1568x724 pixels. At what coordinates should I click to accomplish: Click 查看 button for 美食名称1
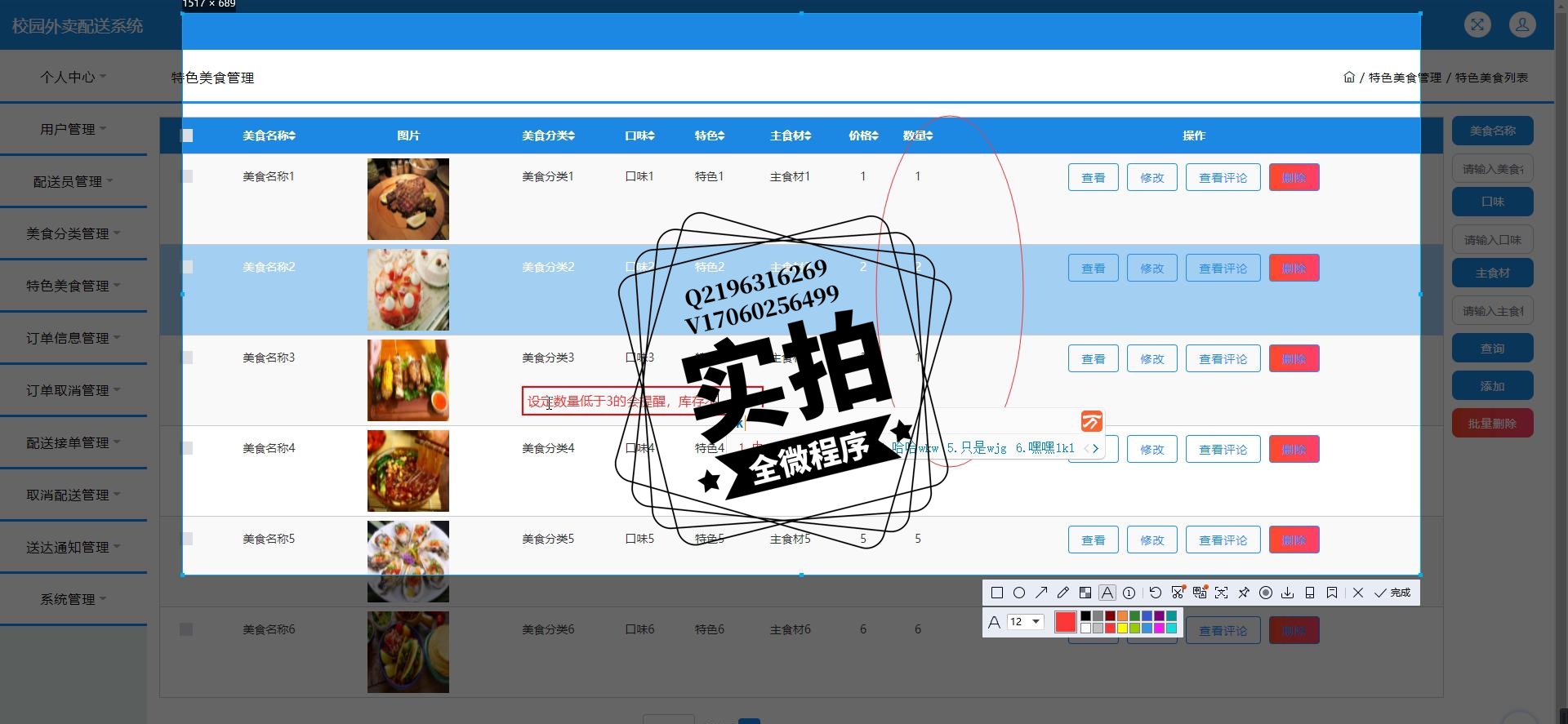[x=1094, y=177]
